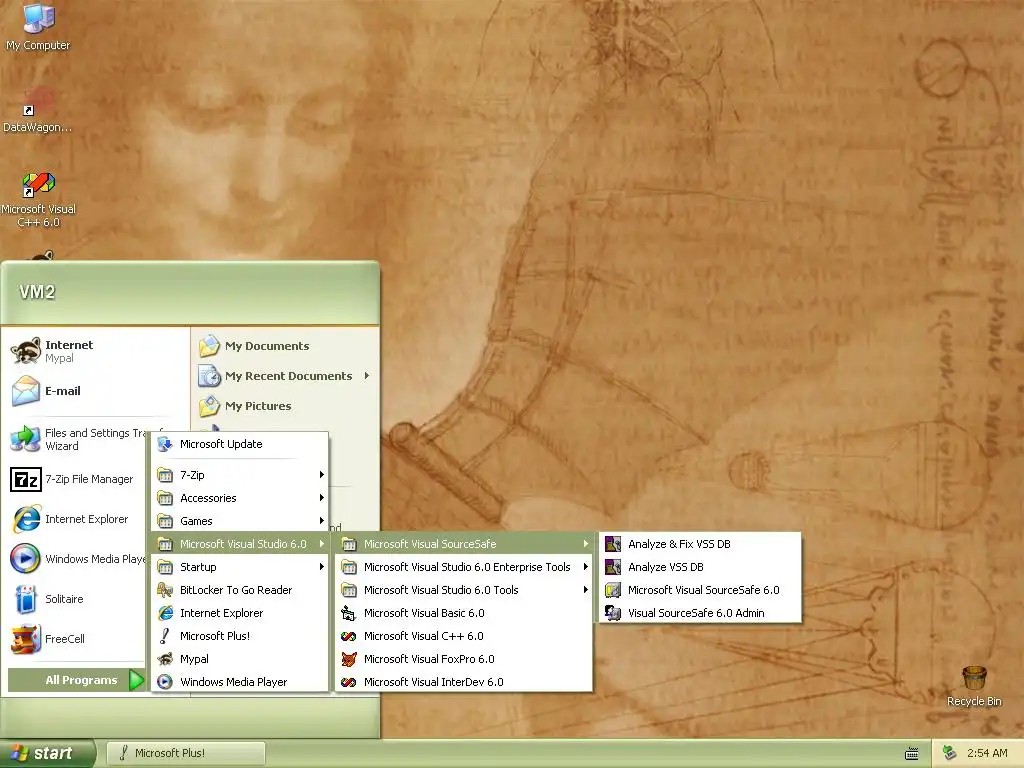Viewport: 1024px width, 768px height.
Task: Click Microsoft Update in All Programs
Action: [240, 444]
